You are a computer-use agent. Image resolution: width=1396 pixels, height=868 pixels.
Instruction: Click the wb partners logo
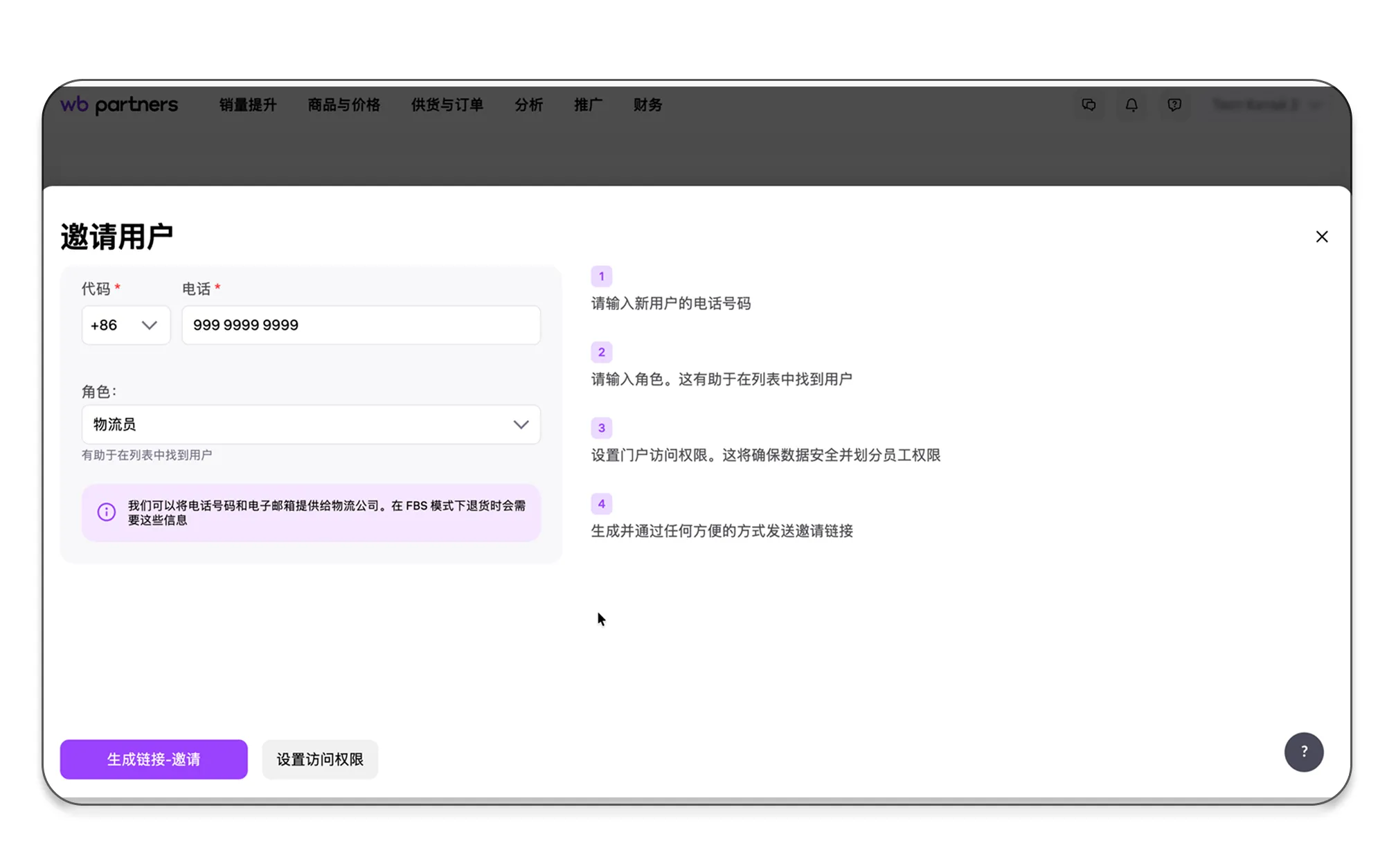pyautogui.click(x=119, y=105)
